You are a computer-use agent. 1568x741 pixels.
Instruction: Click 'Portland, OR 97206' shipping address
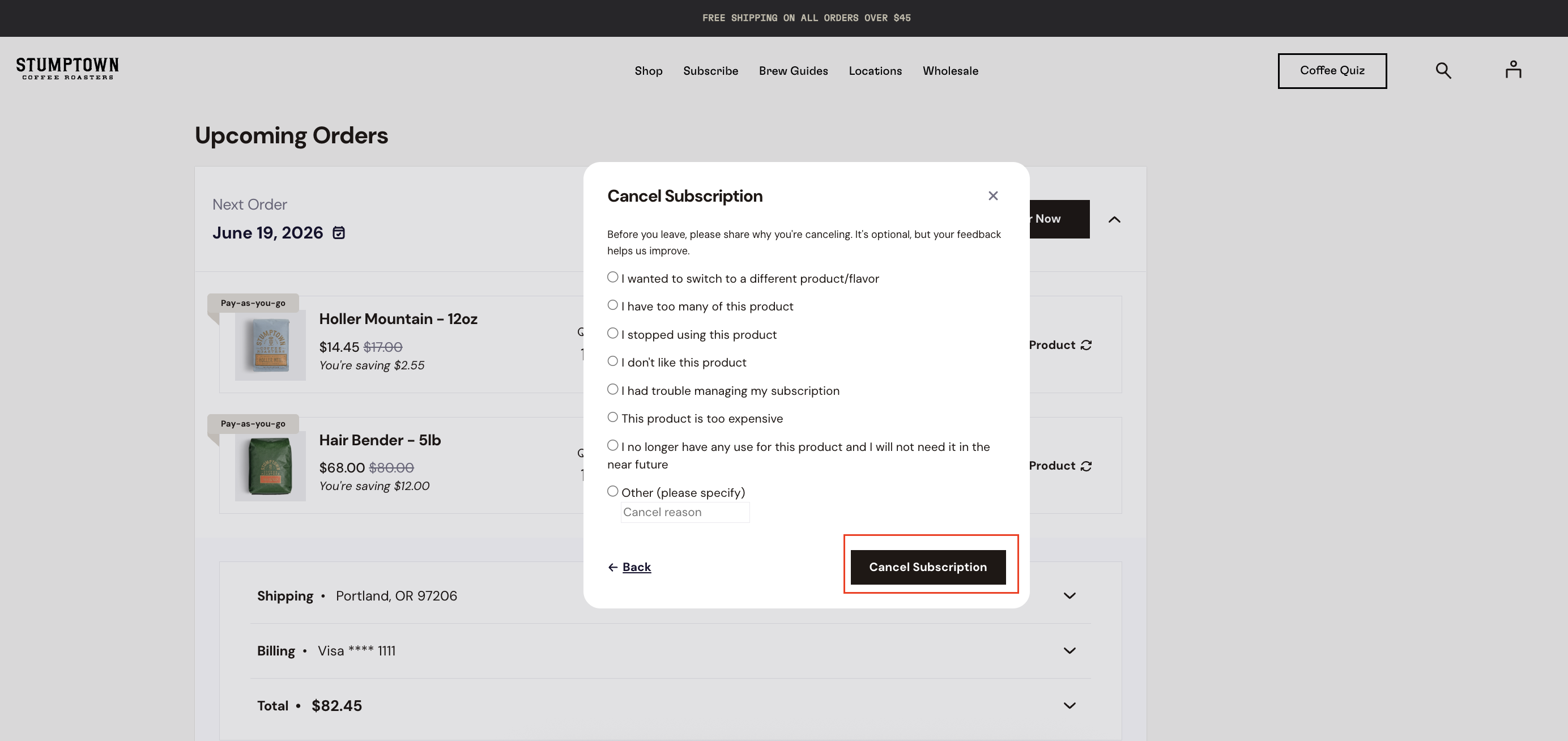pyautogui.click(x=397, y=596)
